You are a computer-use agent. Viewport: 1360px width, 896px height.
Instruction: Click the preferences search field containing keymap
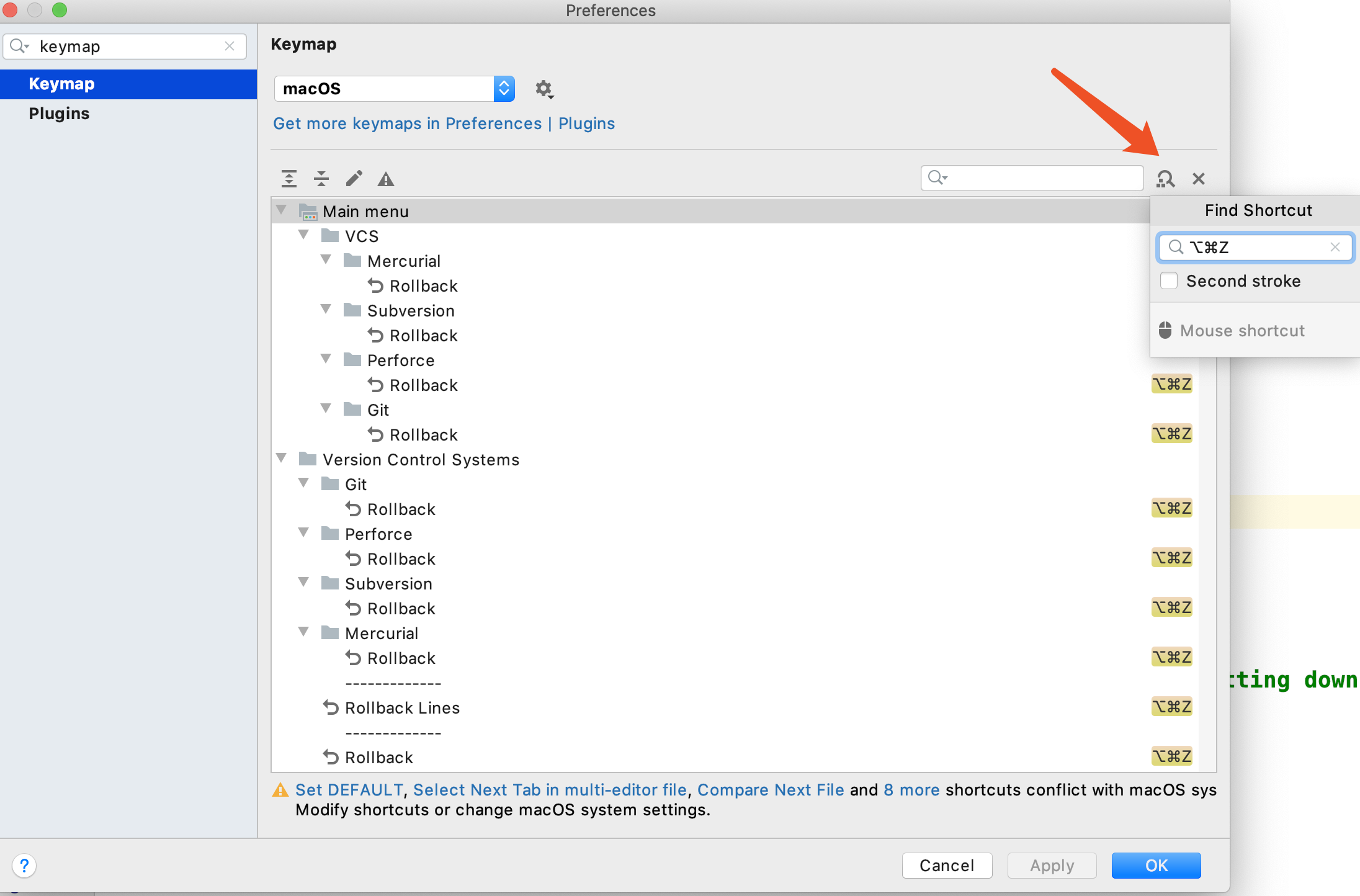click(125, 47)
